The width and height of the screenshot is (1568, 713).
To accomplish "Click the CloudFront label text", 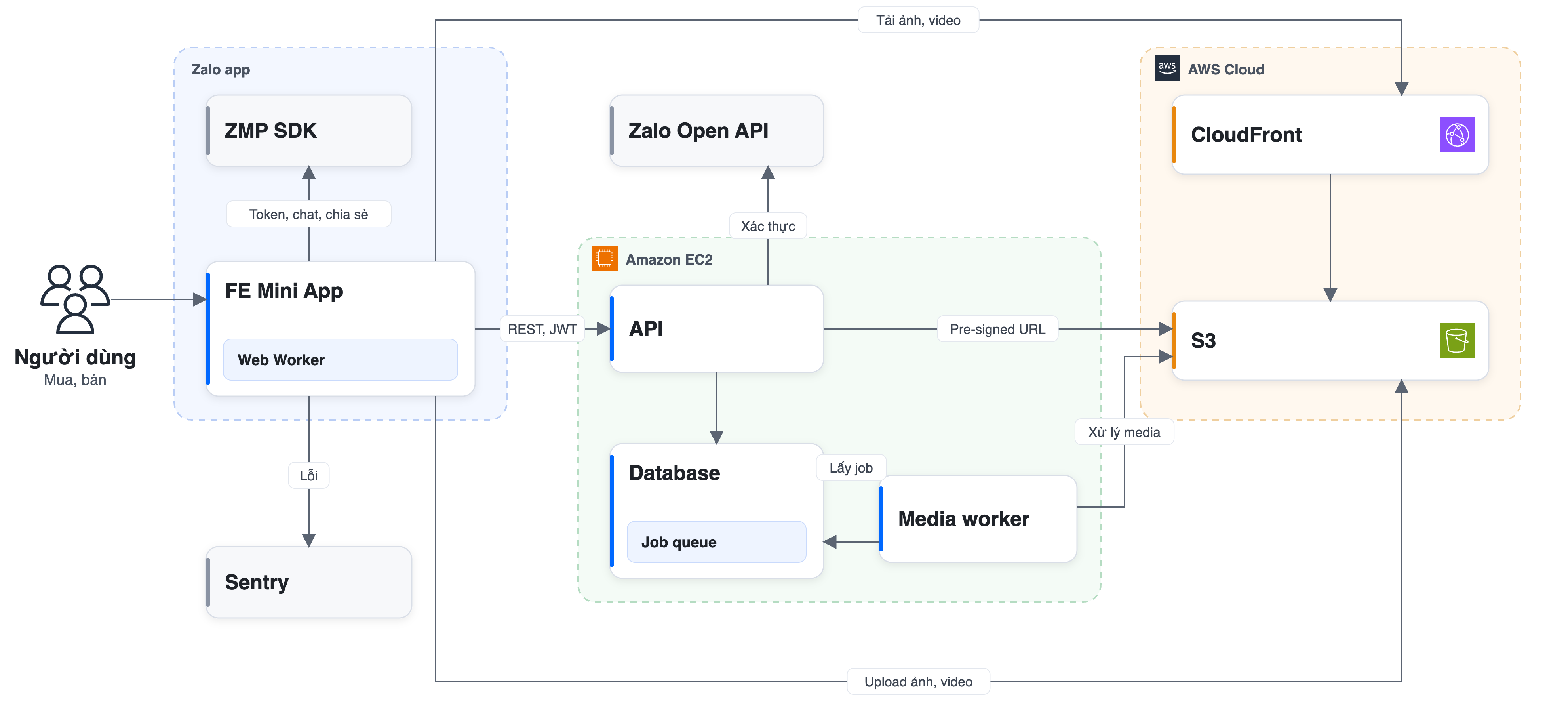I will [x=1246, y=135].
